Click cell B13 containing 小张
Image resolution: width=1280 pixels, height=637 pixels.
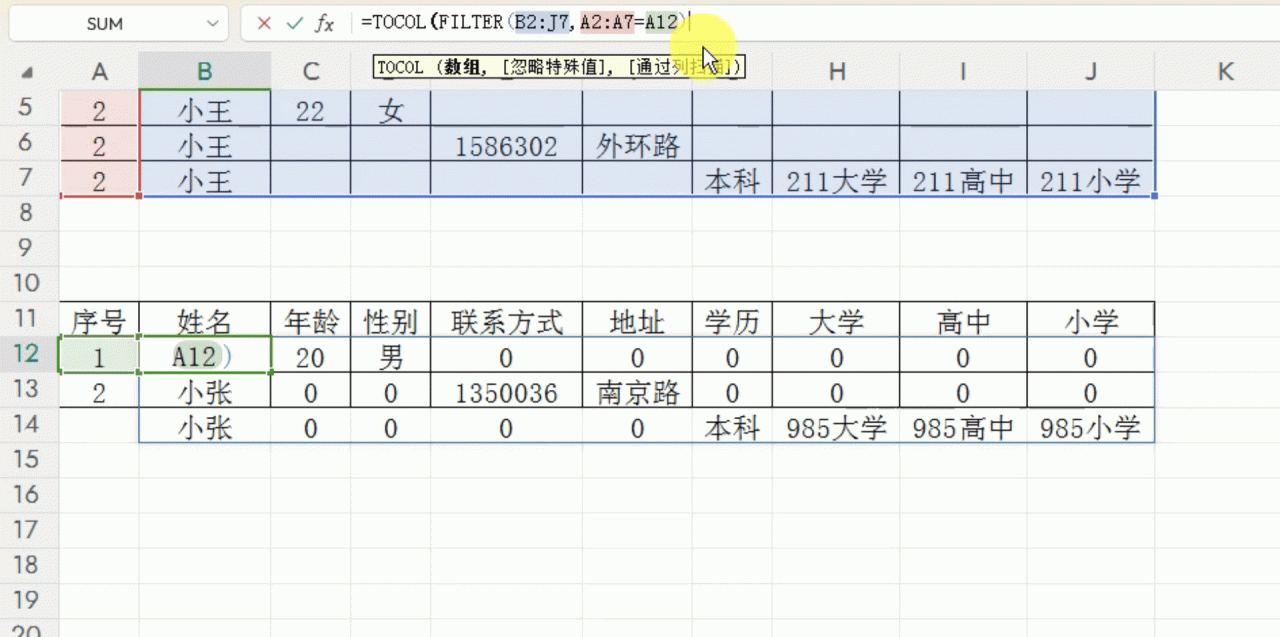(x=204, y=391)
